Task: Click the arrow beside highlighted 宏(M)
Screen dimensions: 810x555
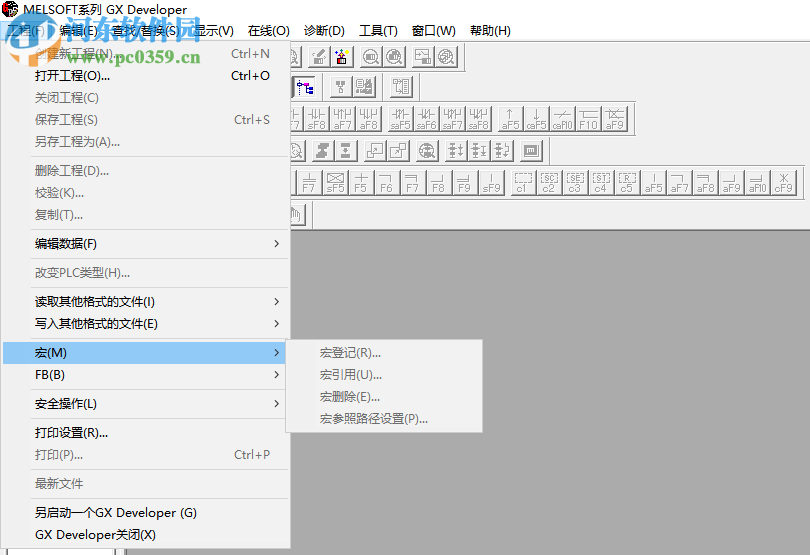Action: pyautogui.click(x=277, y=352)
